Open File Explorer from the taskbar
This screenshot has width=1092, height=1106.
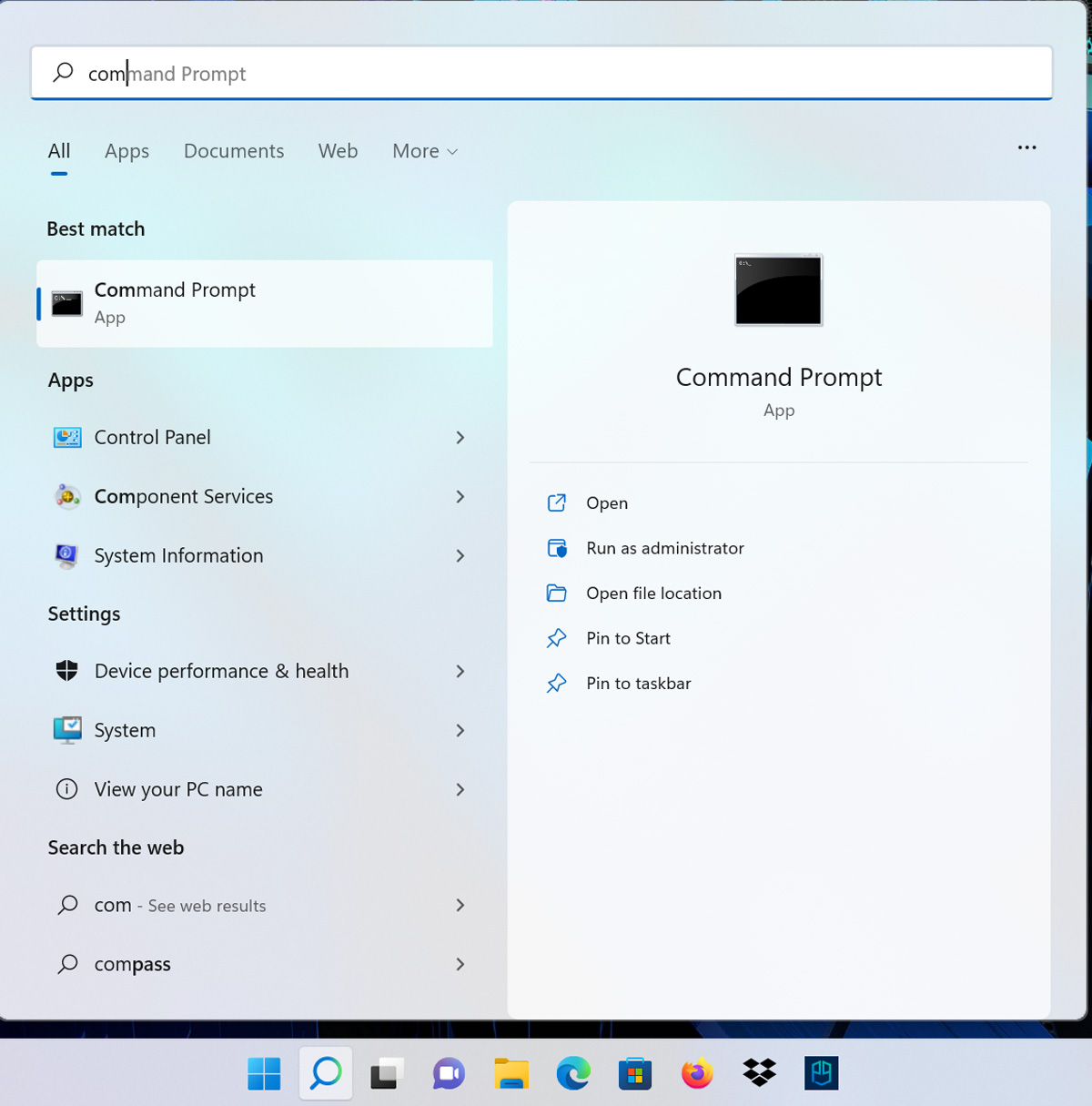(511, 1074)
